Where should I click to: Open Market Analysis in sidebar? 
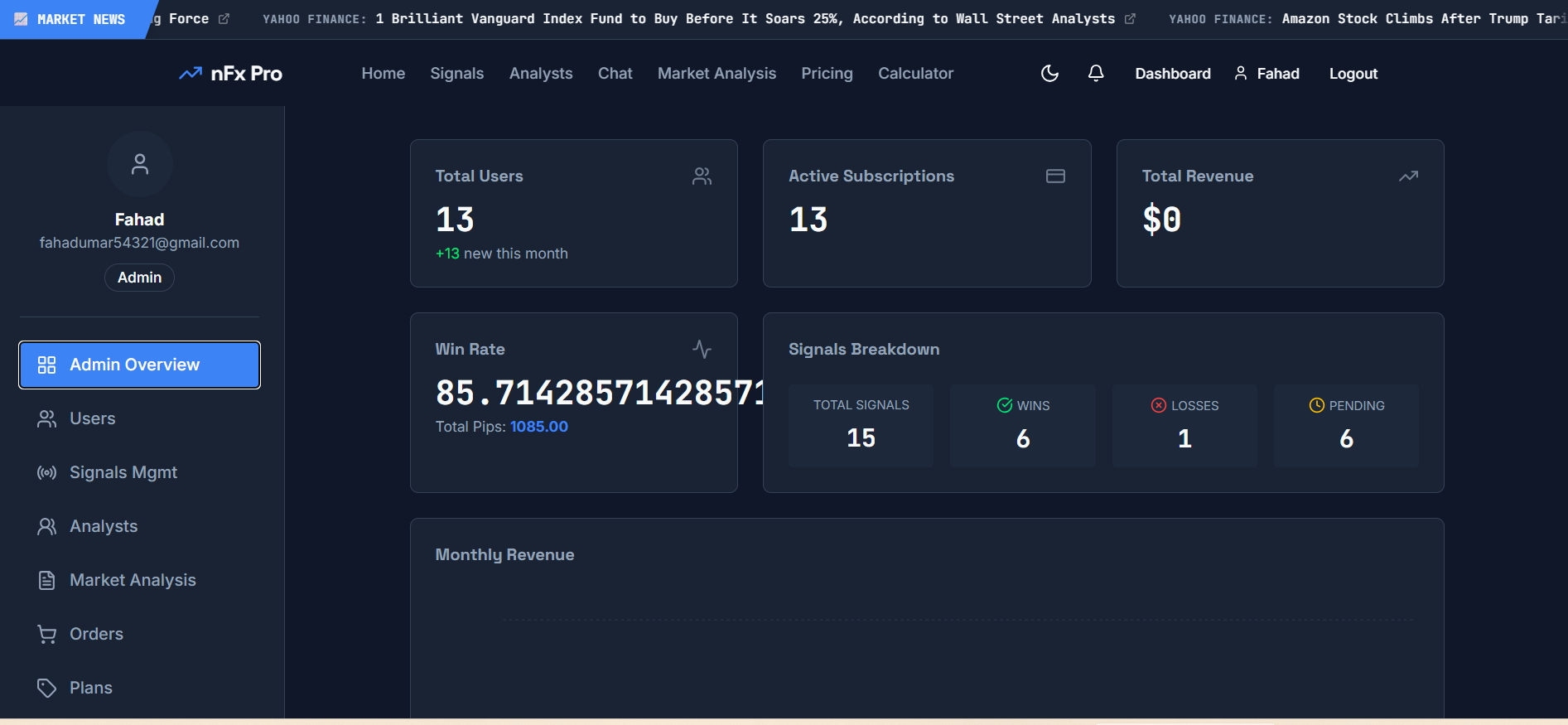140,580
